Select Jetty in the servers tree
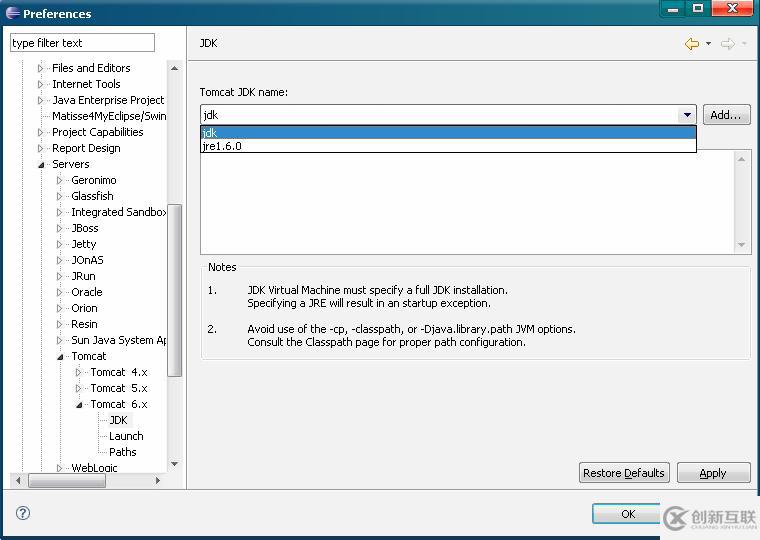This screenshot has width=760, height=540. 84,244
